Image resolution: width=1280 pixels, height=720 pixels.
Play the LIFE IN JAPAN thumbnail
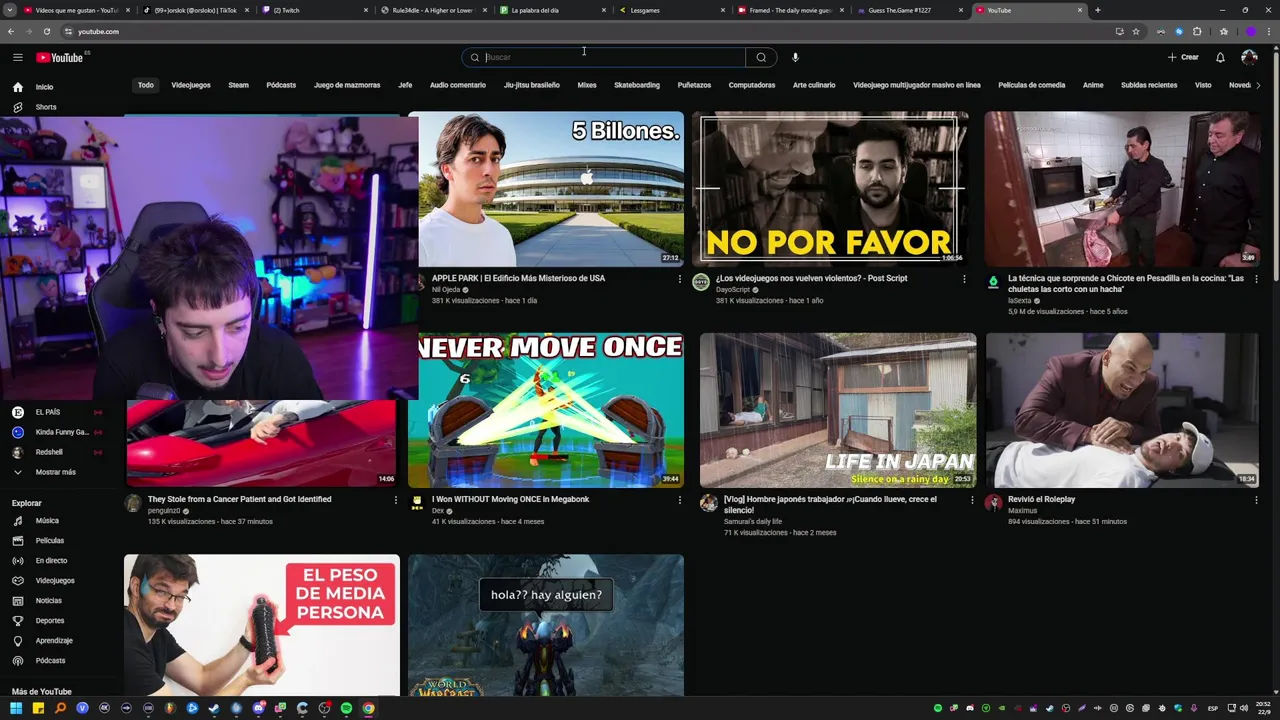[x=838, y=410]
